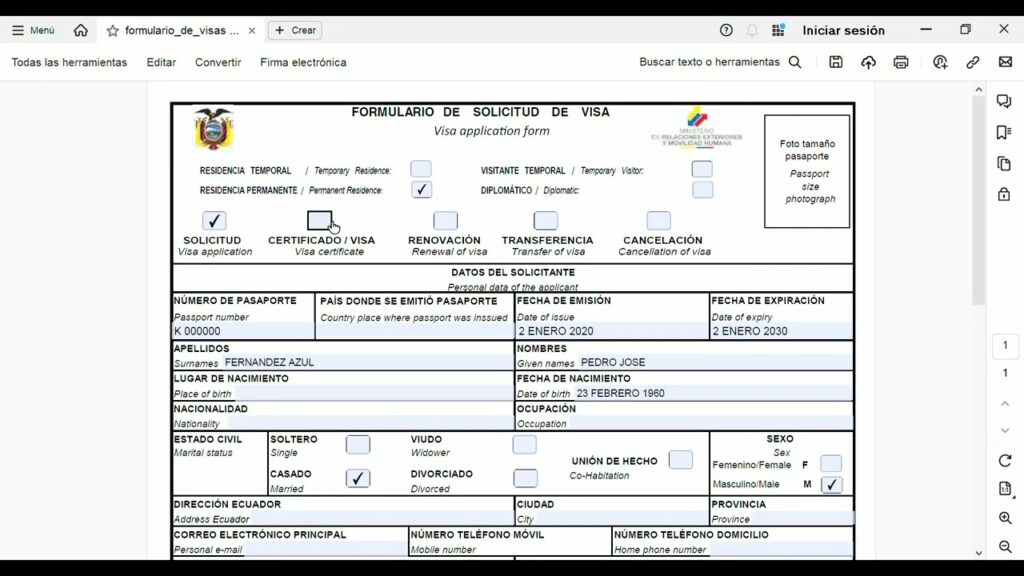Rotate the page using the rotate icon
Screen dimensions: 1024x576
coord(1005,461)
